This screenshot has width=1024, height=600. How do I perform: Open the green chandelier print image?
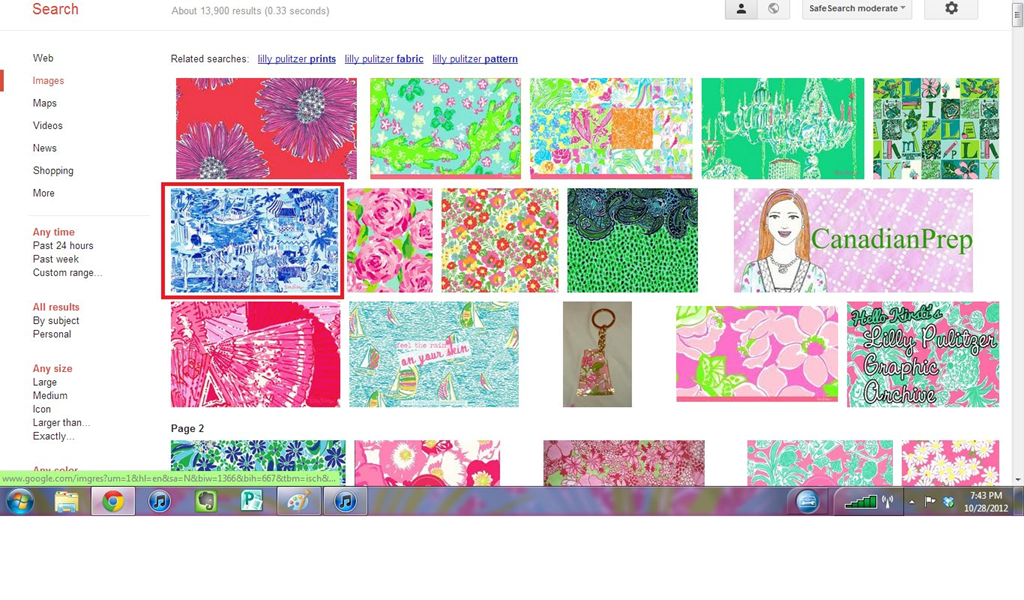point(783,129)
